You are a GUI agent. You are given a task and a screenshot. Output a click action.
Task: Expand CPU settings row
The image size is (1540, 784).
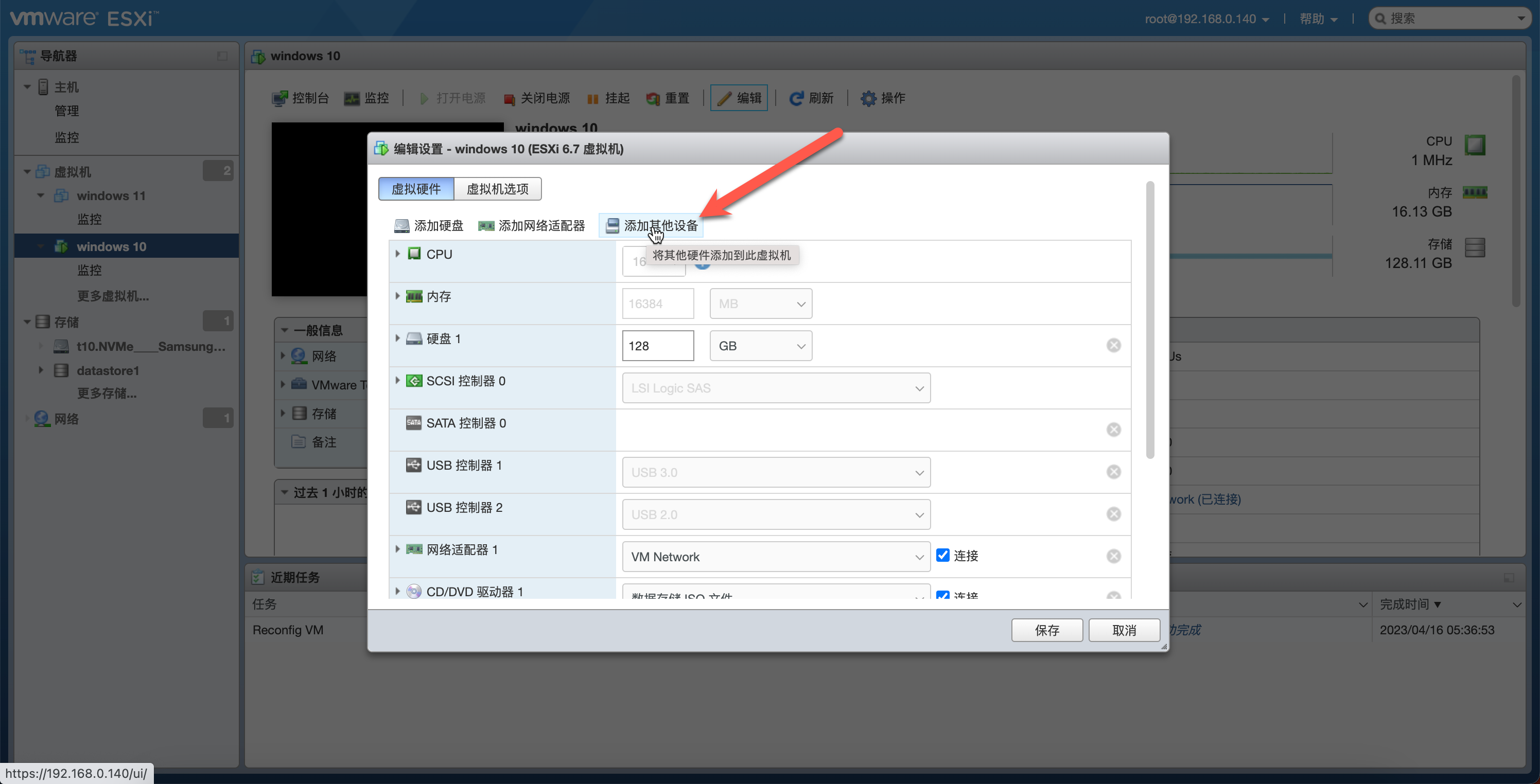pos(397,254)
